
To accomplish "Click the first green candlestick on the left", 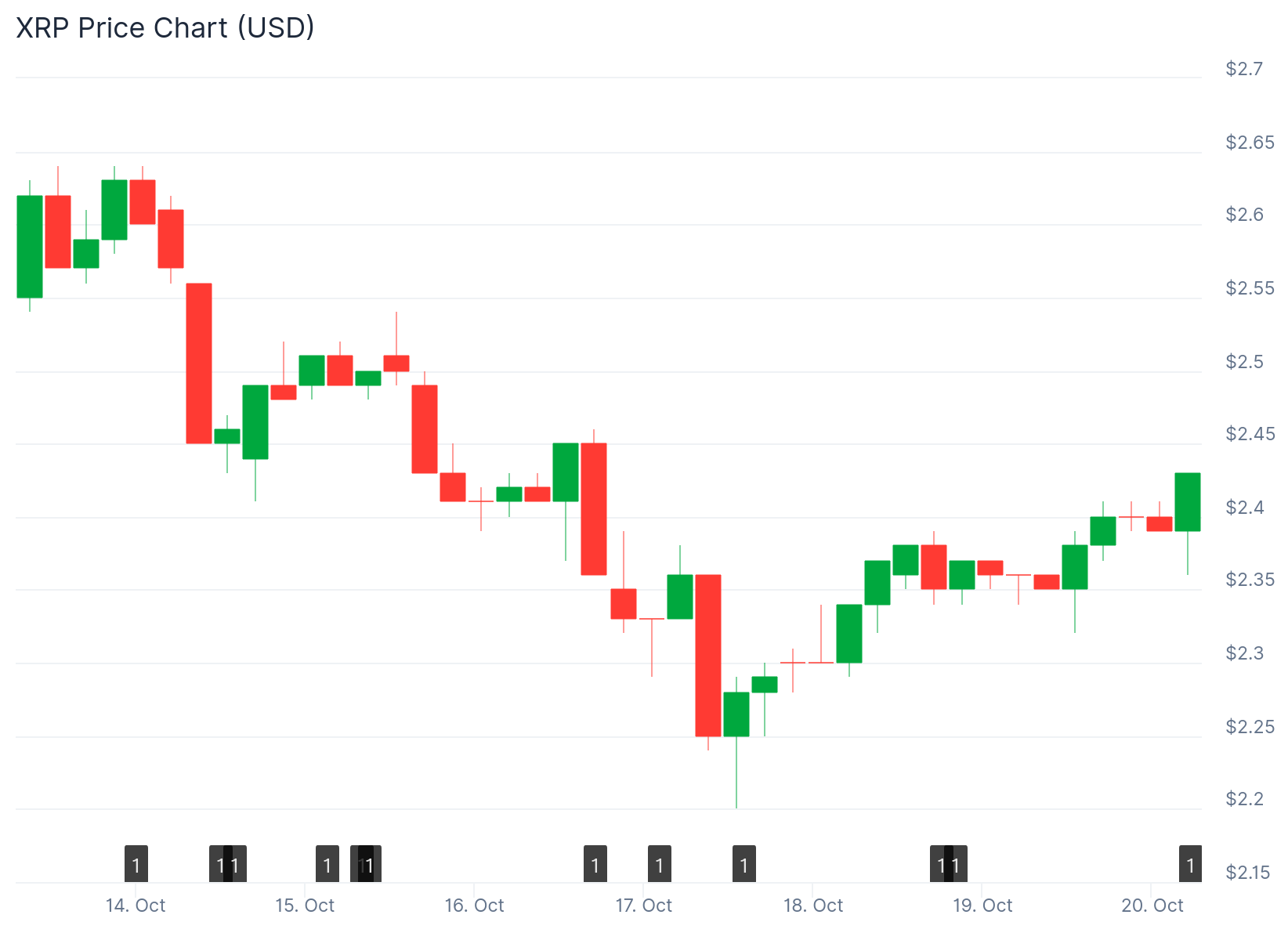I will (x=30, y=246).
